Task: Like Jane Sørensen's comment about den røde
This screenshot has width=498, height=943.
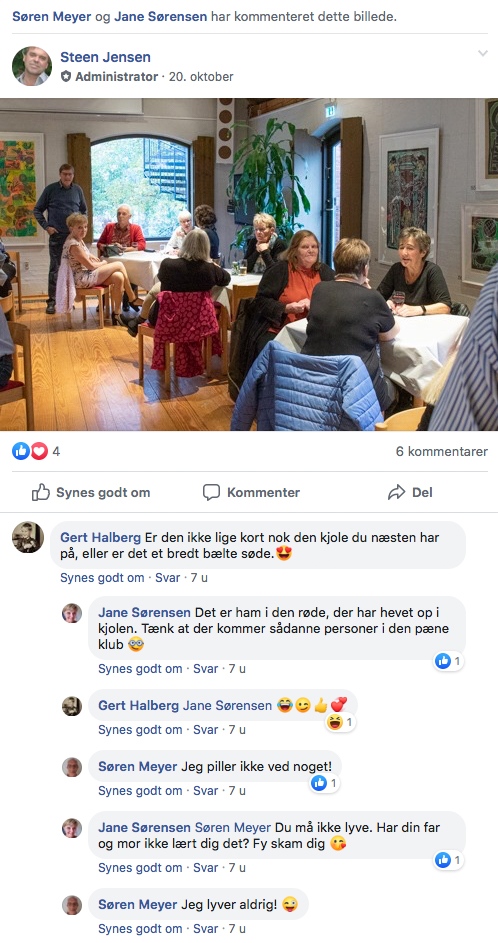Action: [x=140, y=669]
